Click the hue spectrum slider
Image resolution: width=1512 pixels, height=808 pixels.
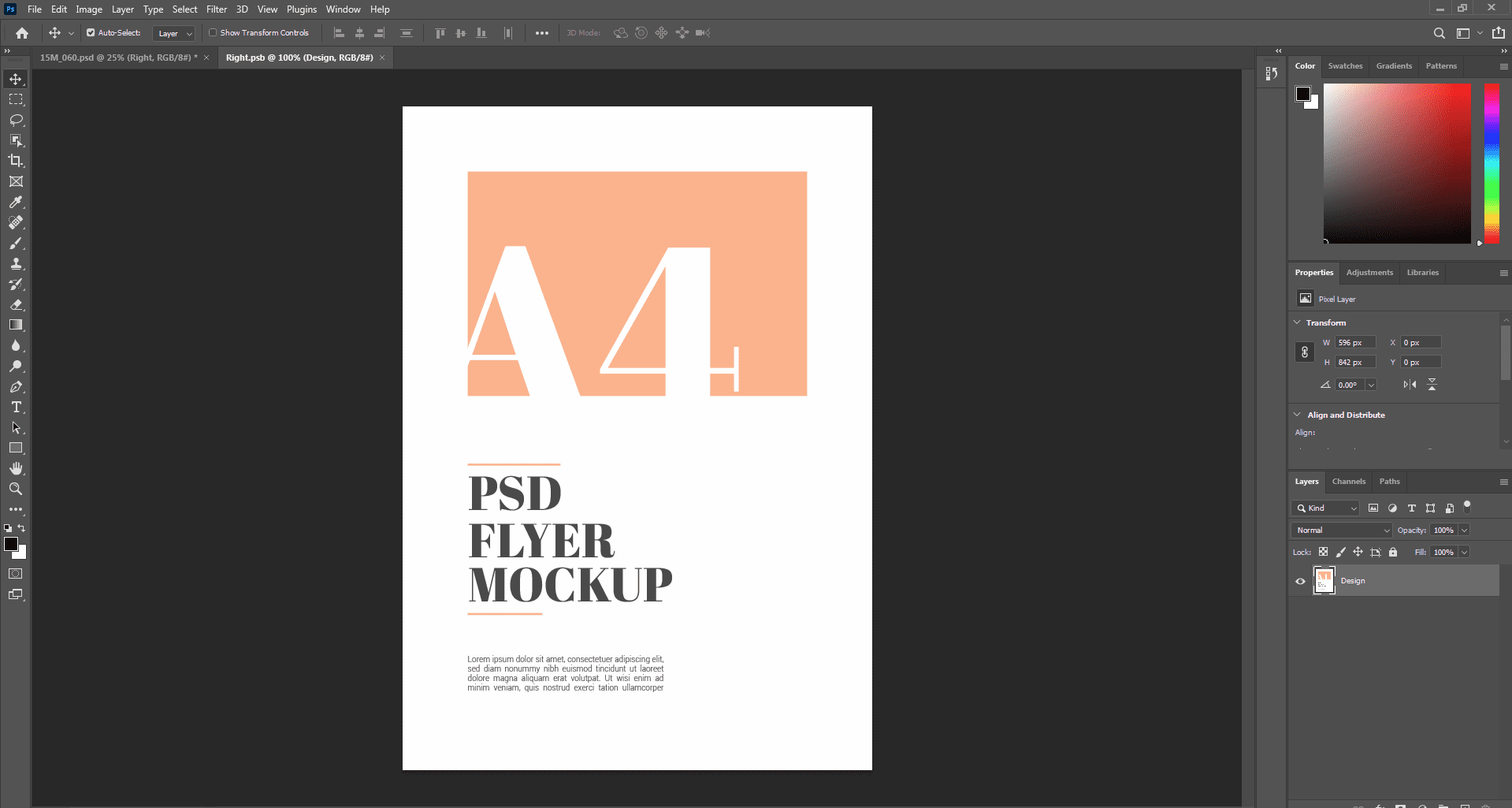click(1492, 163)
